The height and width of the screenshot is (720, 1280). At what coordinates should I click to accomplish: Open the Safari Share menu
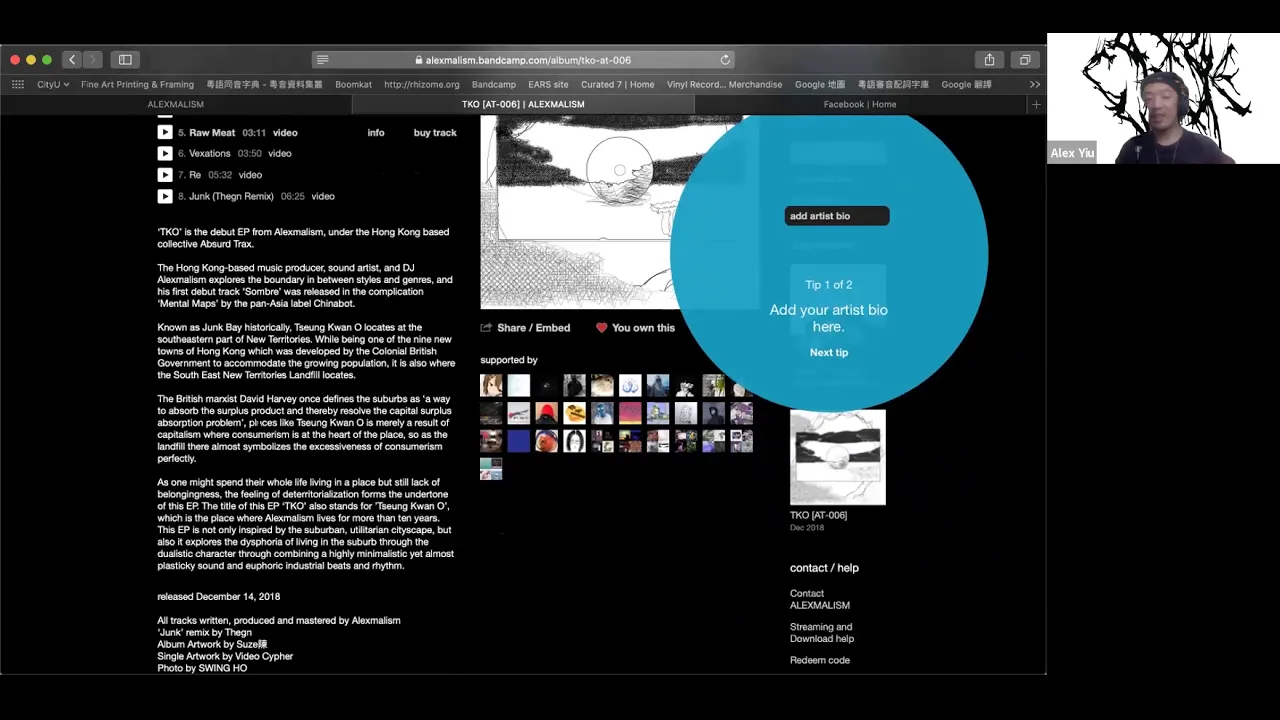click(x=989, y=60)
